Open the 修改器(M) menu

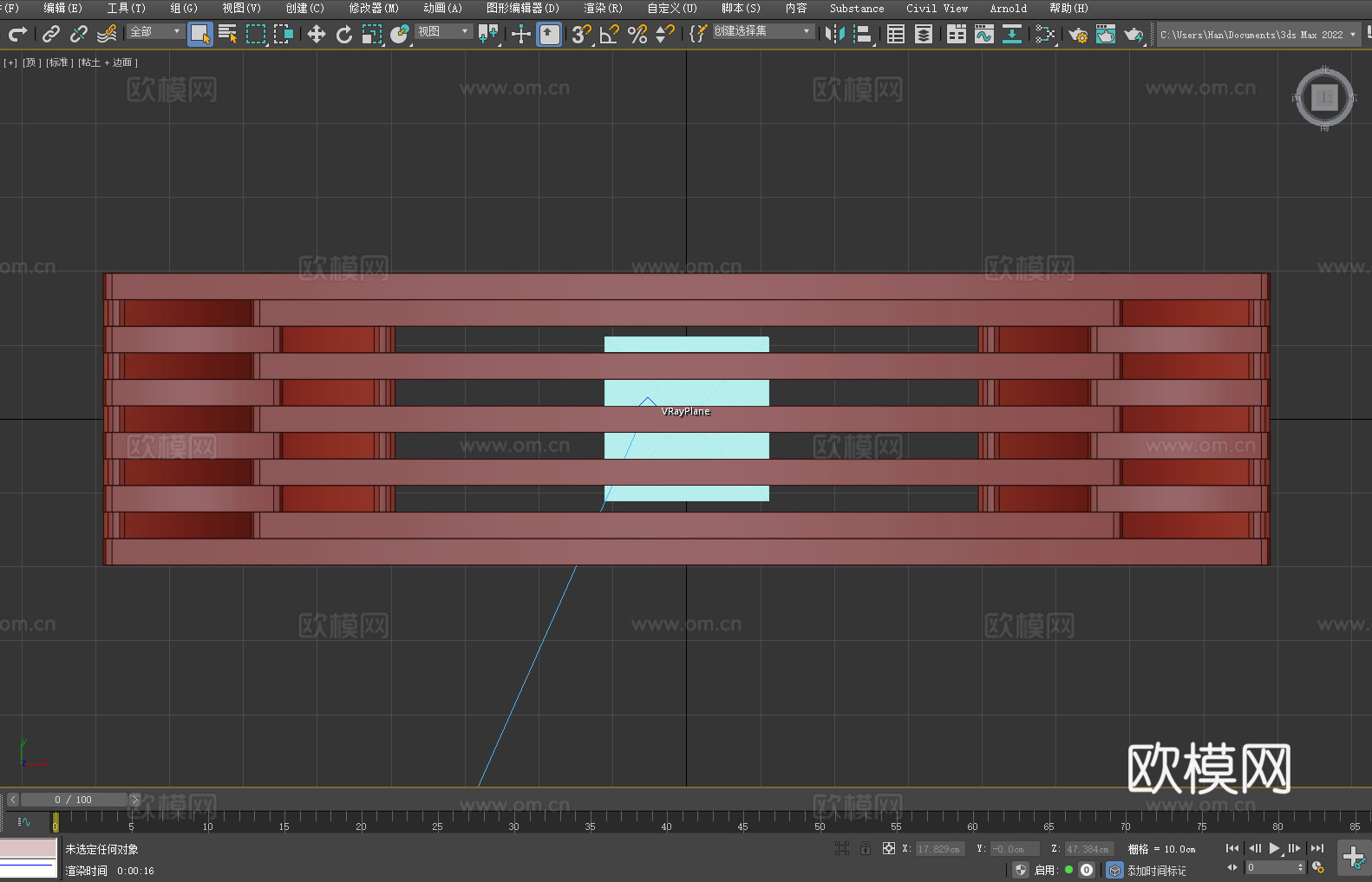tap(374, 8)
